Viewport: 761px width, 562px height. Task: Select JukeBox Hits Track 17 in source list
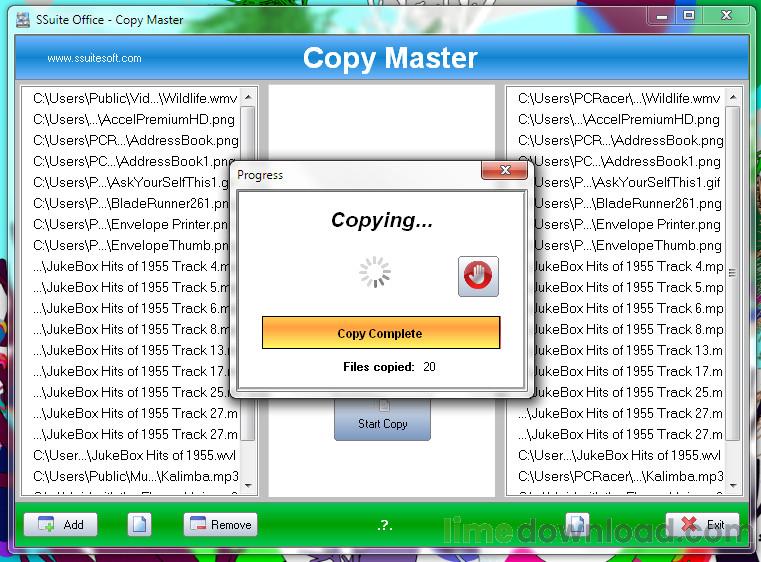click(x=132, y=371)
